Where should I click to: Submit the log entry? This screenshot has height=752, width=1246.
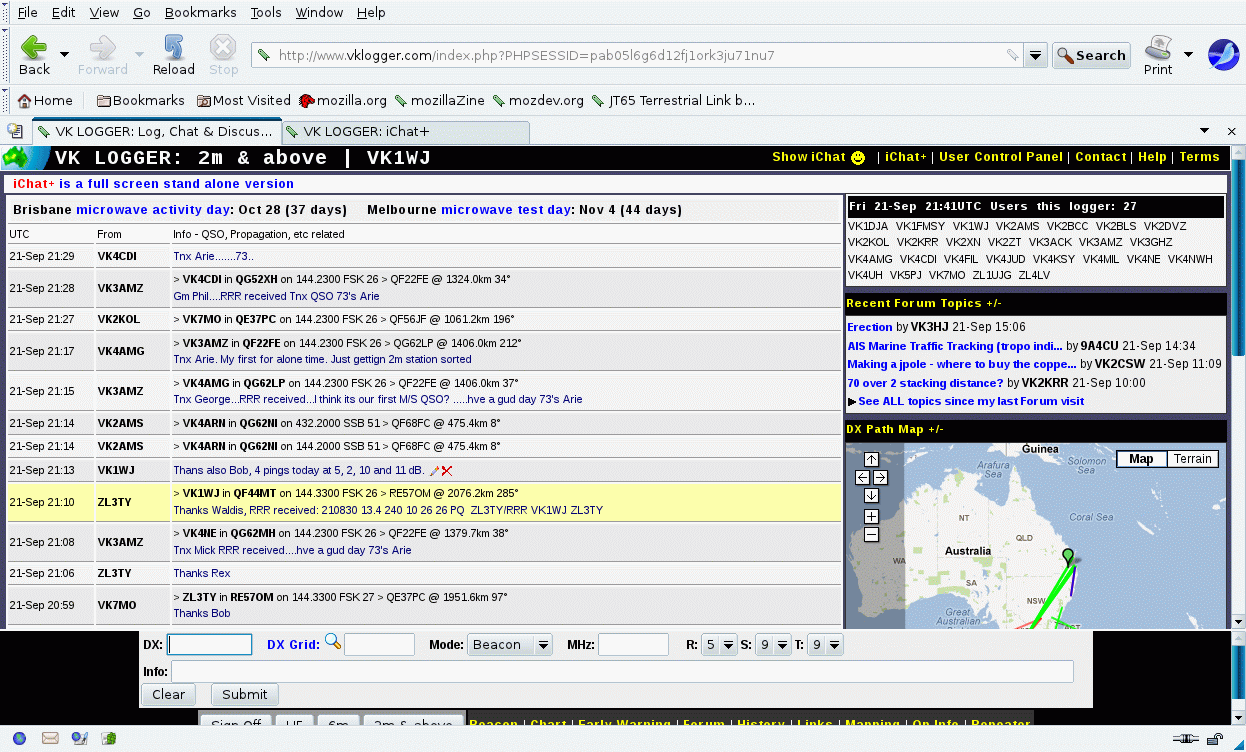[245, 694]
